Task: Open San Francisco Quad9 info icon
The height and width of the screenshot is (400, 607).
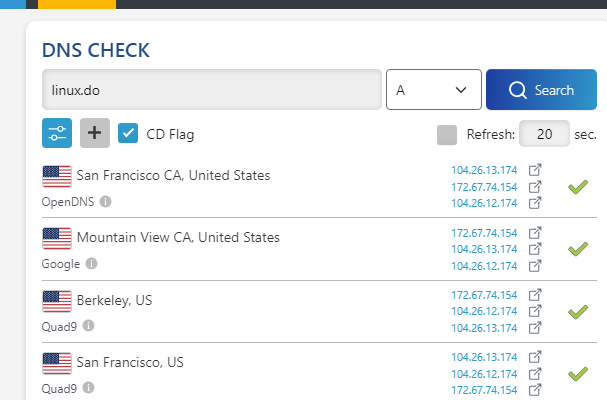Action: tap(89, 388)
